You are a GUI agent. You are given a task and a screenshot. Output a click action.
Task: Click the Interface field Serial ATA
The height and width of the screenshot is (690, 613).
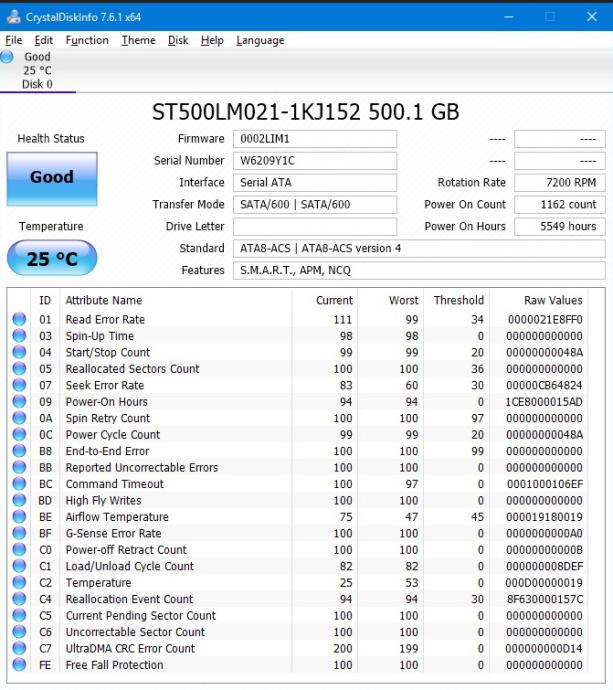click(x=315, y=183)
